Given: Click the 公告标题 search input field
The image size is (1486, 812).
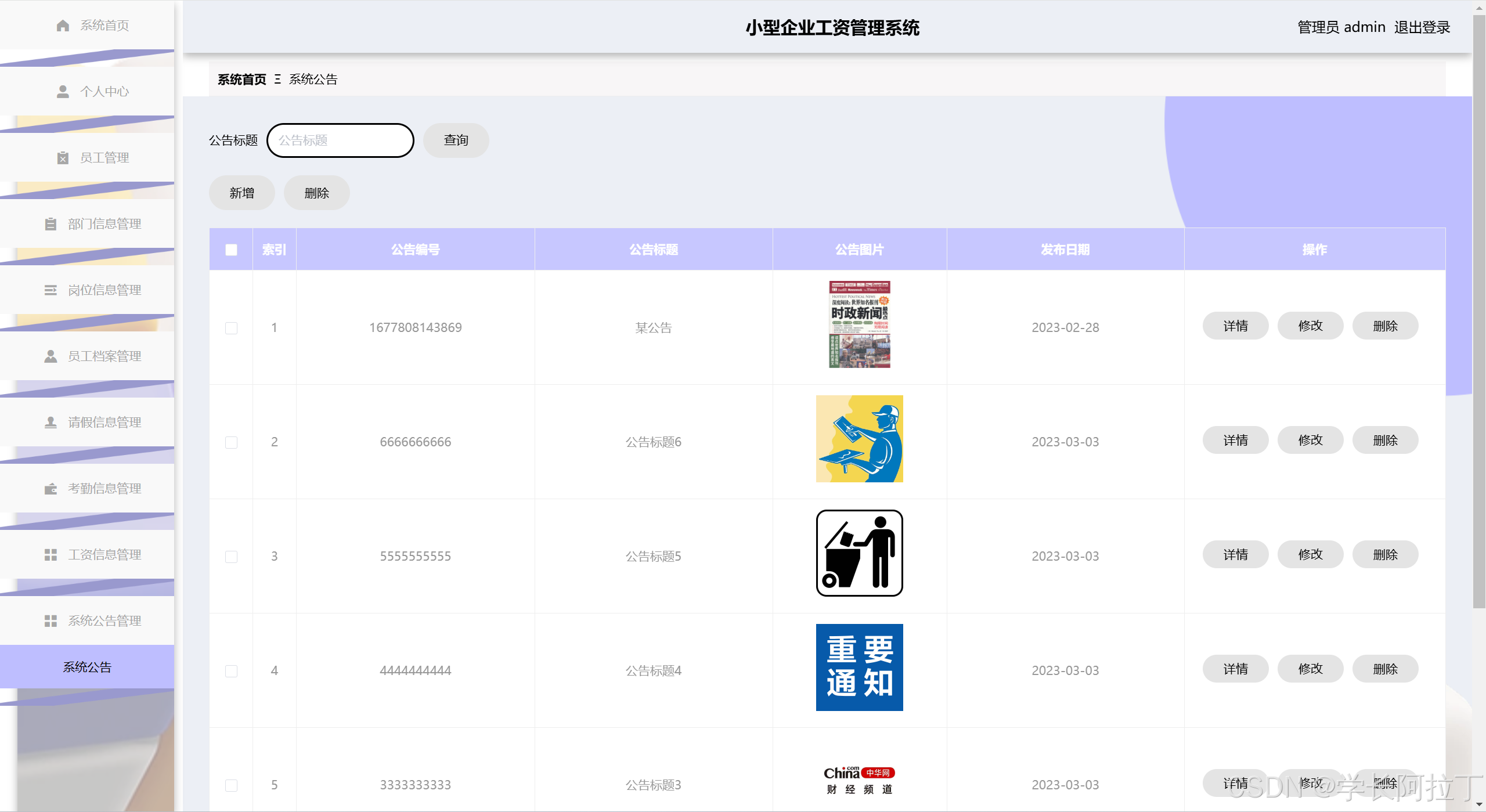Looking at the screenshot, I should (340, 140).
